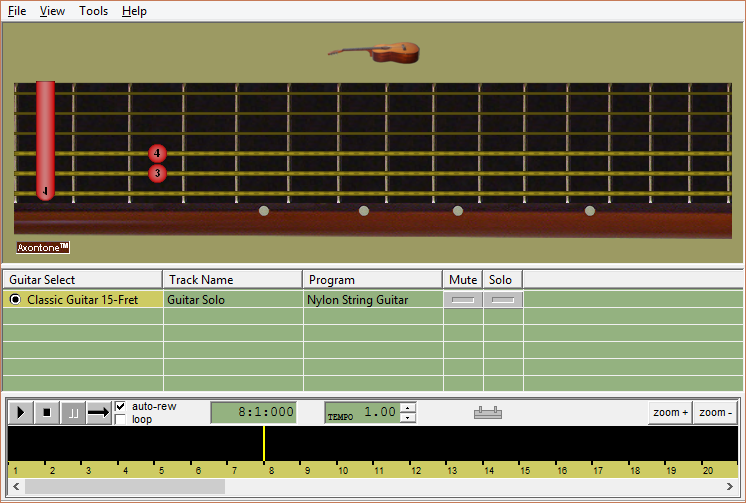Zoom out the timeline with zoom -
The width and height of the screenshot is (746, 503).
715,412
